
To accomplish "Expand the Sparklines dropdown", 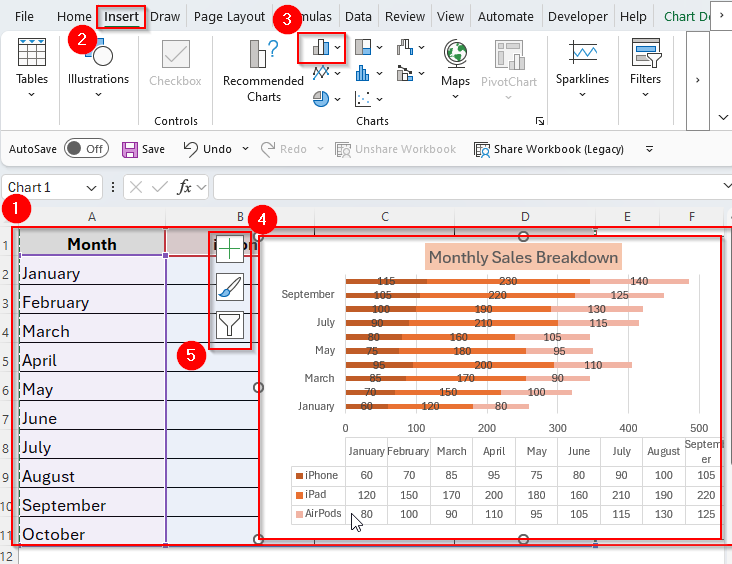I will (582, 94).
